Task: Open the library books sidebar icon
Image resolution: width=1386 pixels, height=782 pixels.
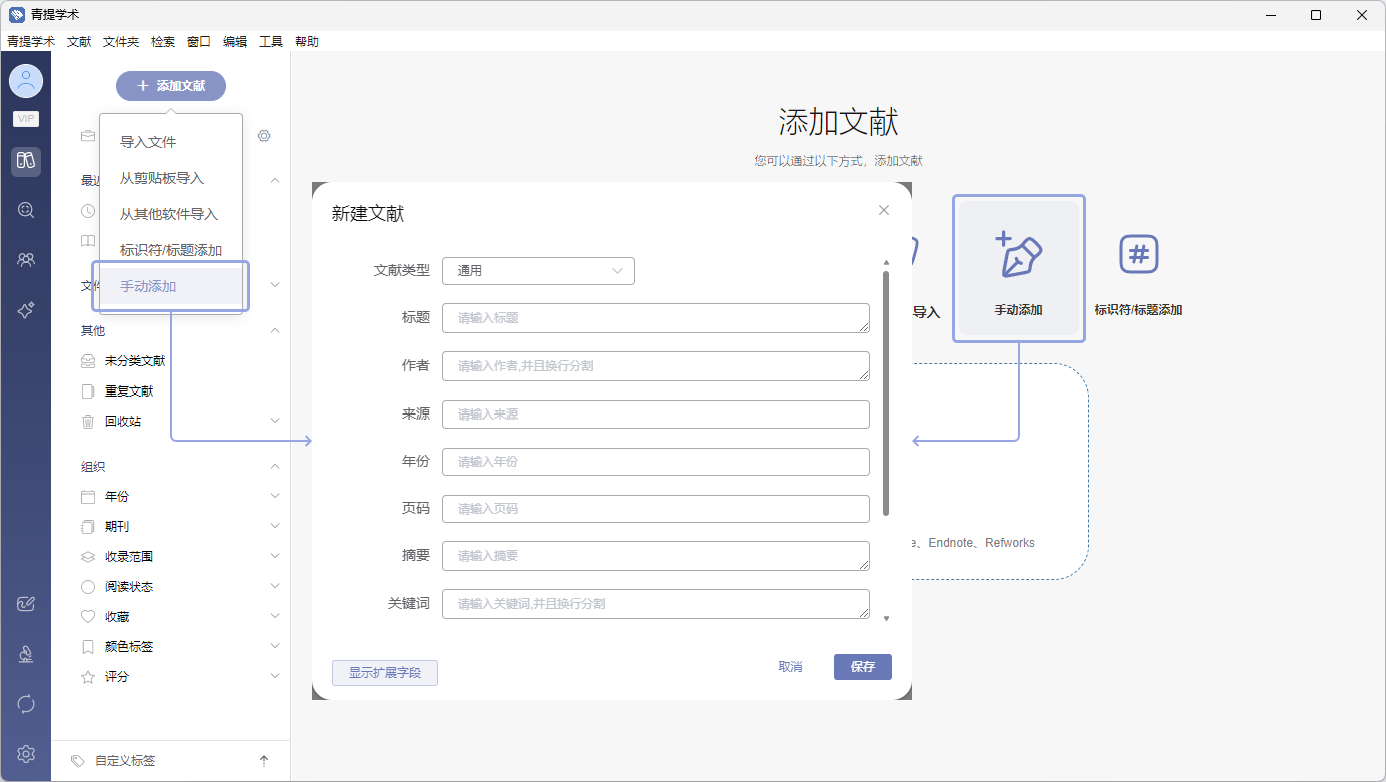Action: tap(26, 161)
